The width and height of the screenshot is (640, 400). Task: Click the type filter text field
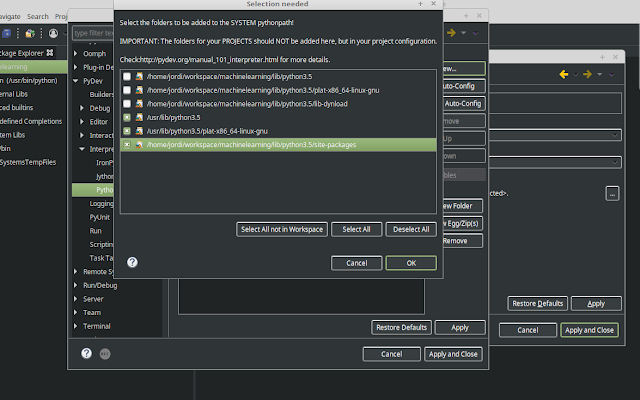[93, 33]
